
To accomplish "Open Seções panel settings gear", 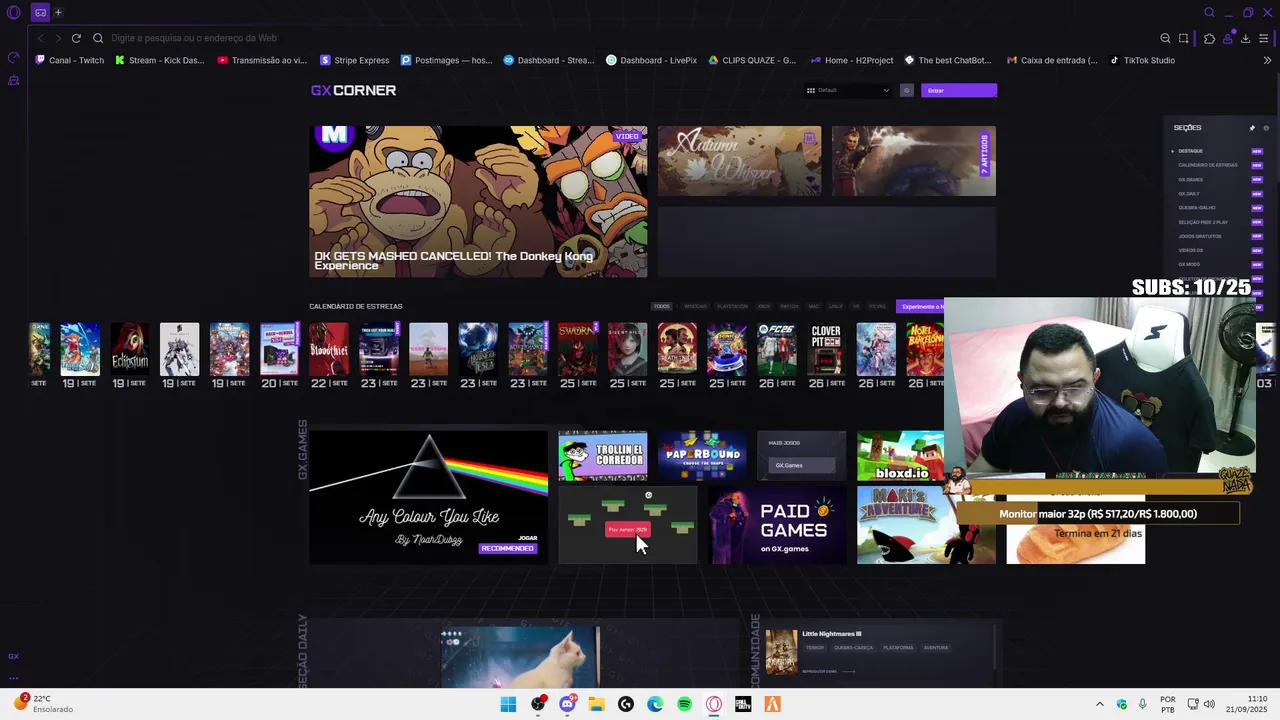I will tap(1266, 128).
